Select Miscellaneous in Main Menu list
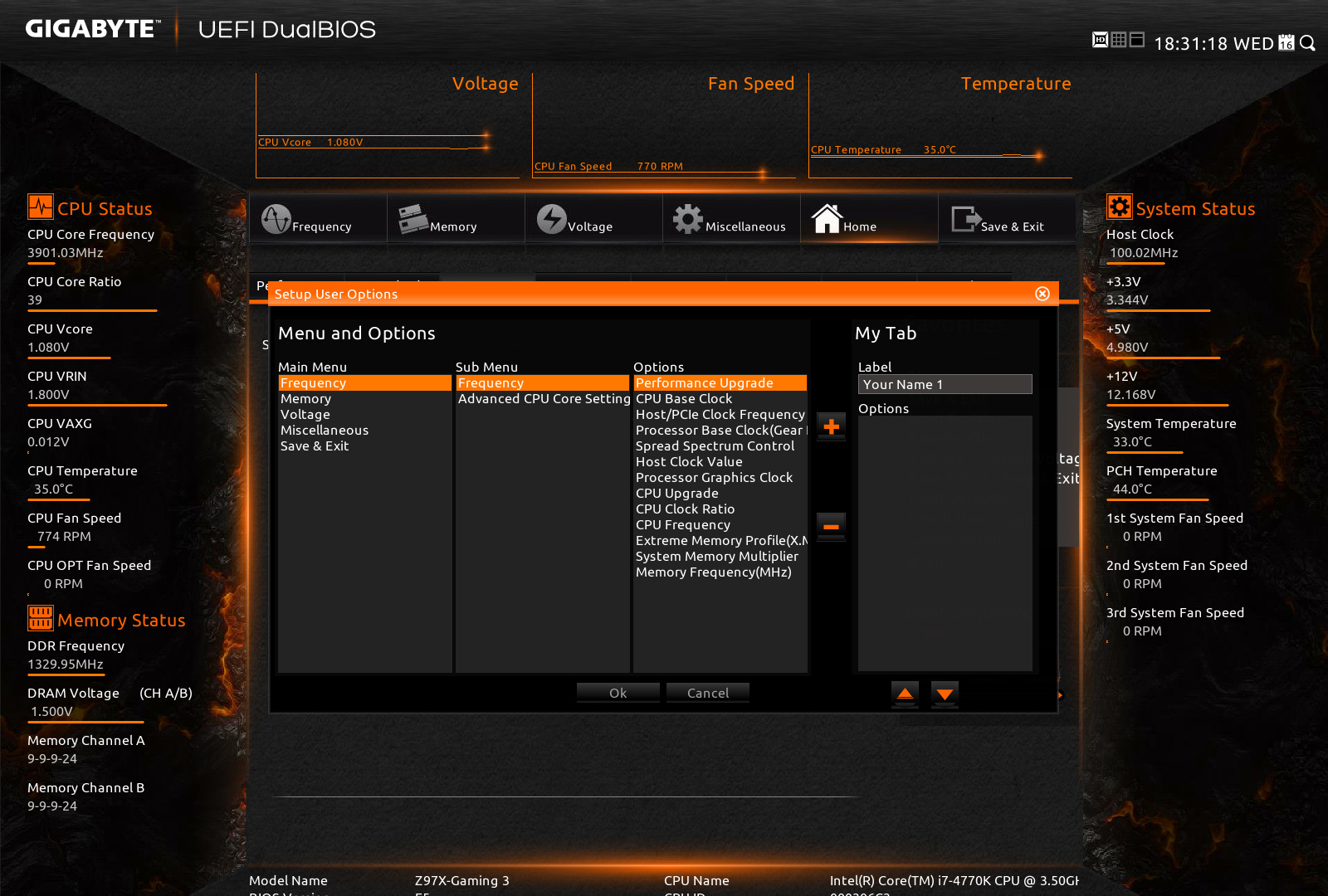This screenshot has width=1328, height=896. [365, 431]
